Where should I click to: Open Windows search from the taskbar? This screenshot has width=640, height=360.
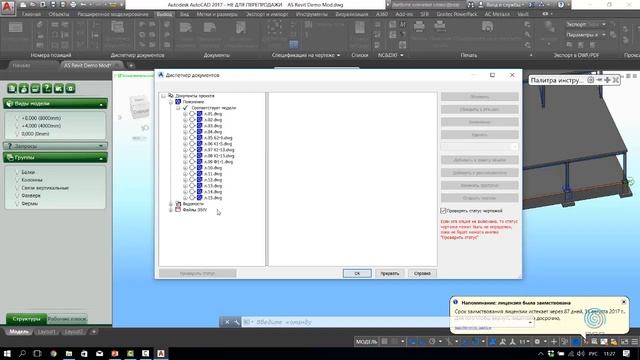click(22, 353)
